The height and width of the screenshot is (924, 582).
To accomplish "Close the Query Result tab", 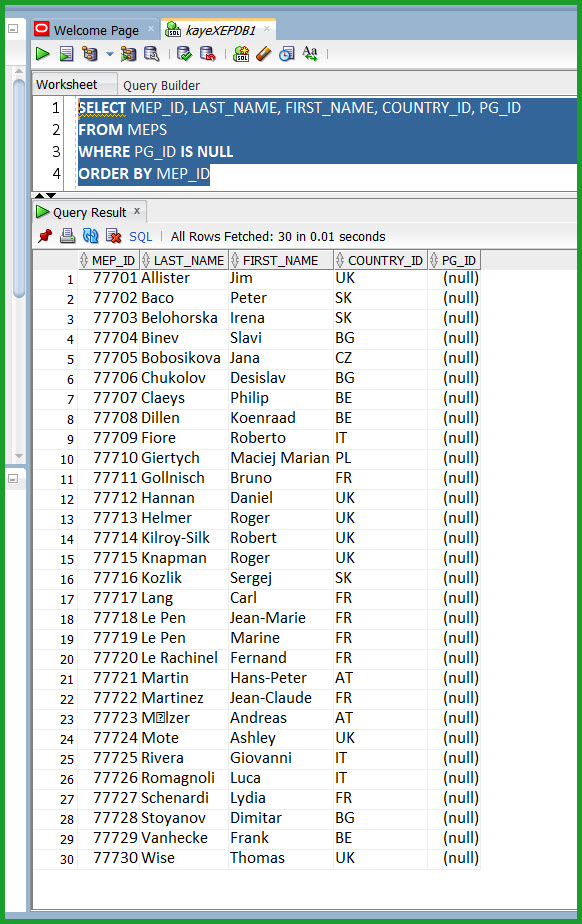I will tap(137, 211).
